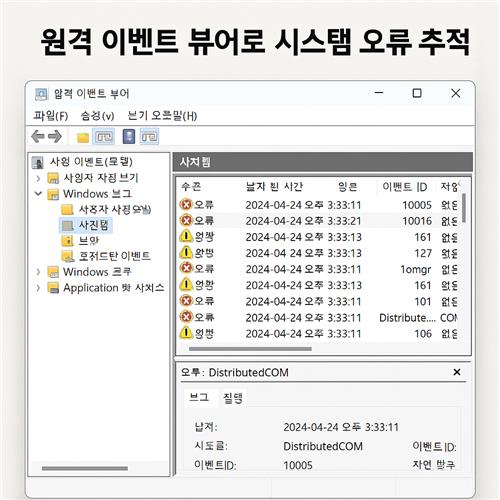Click the horizontal scrollbar under the tree pane
The image size is (500, 500).
pyautogui.click(x=85, y=468)
